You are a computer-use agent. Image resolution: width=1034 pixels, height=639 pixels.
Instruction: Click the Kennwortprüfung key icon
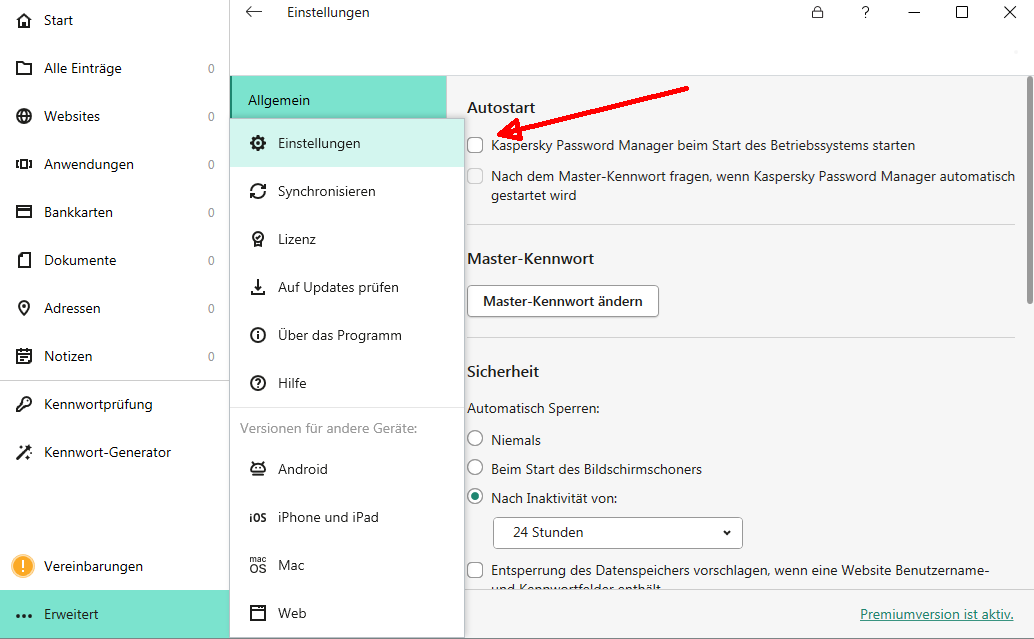[x=24, y=404]
